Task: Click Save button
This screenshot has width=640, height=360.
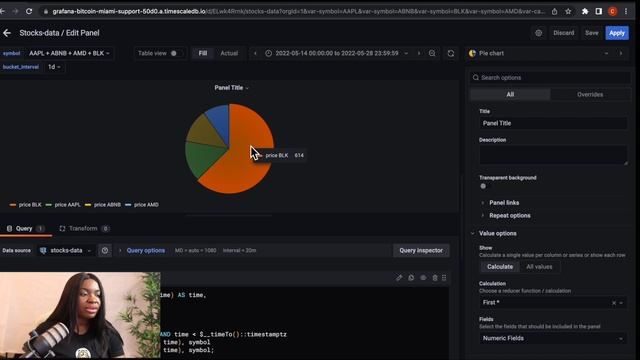Action: click(x=591, y=33)
